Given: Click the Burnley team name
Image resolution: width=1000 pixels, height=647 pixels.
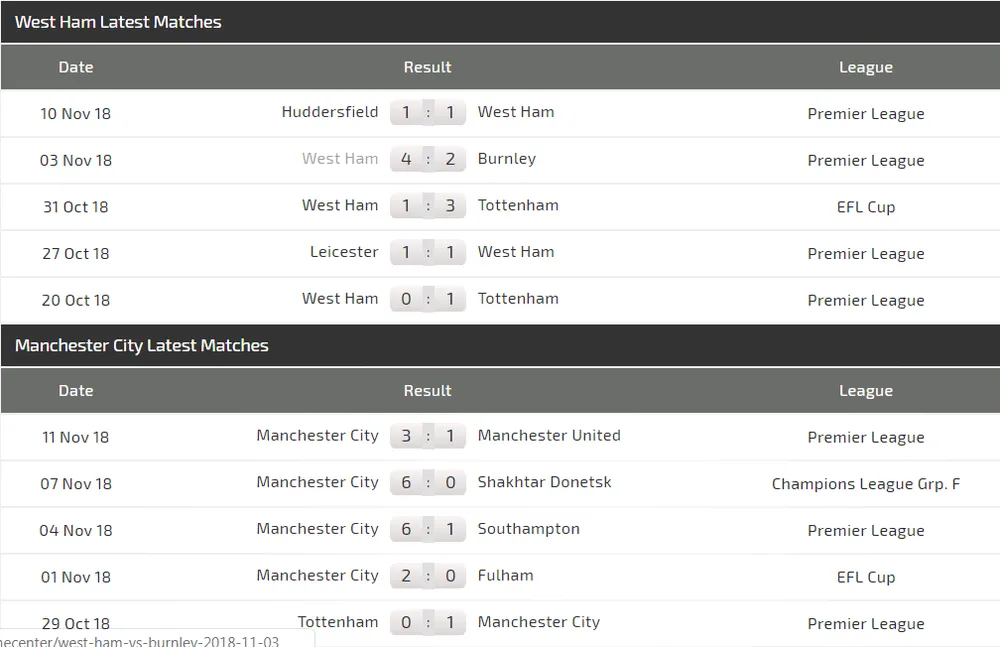Looking at the screenshot, I should [x=507, y=158].
